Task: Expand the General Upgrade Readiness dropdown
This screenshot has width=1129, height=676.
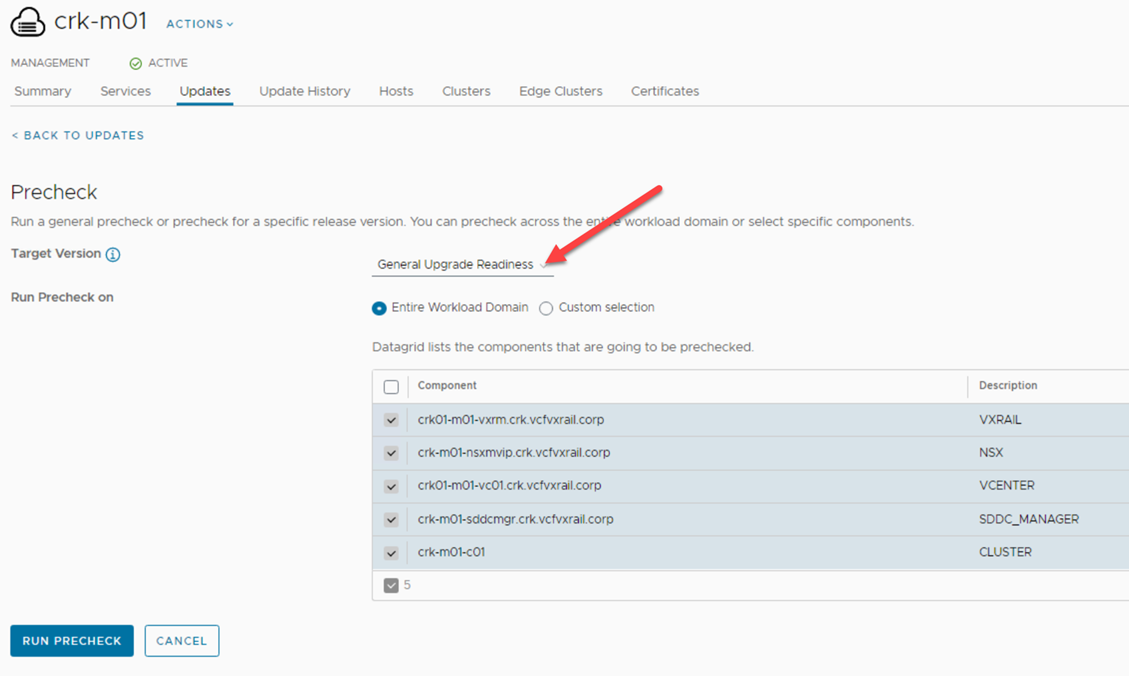Action: tap(462, 265)
